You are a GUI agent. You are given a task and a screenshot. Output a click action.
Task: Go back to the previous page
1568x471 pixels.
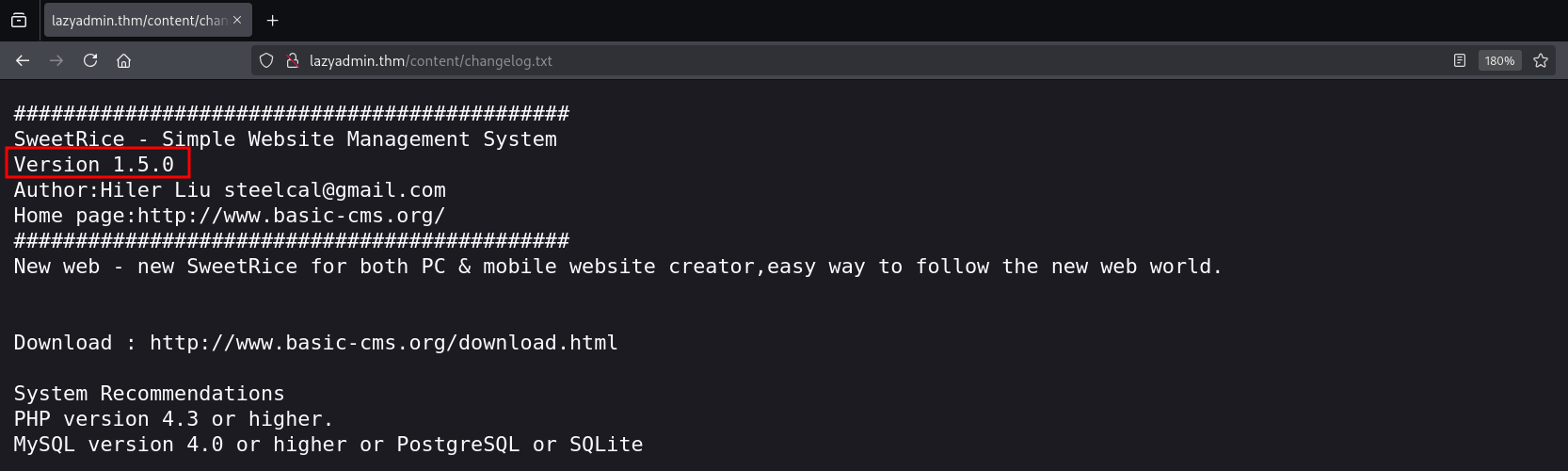point(23,60)
